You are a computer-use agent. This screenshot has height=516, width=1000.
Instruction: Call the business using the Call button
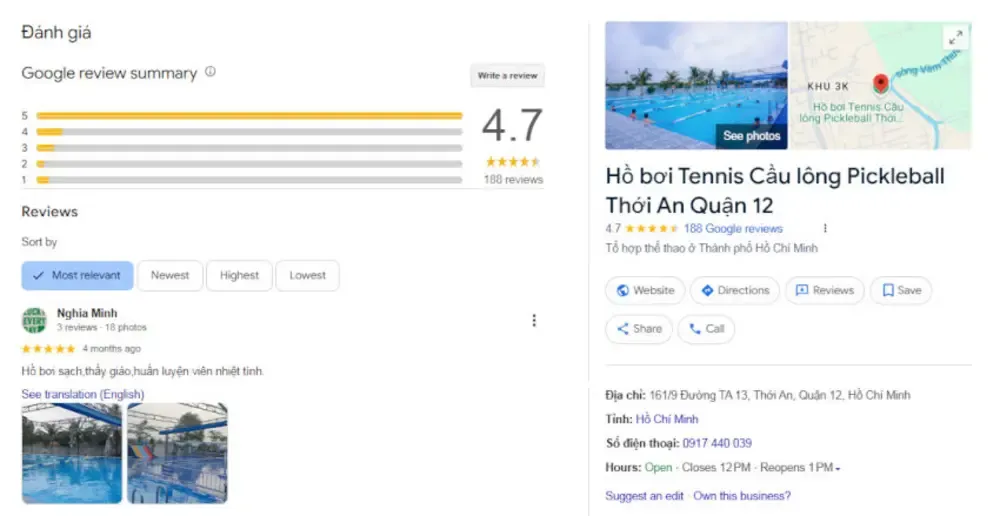[706, 328]
